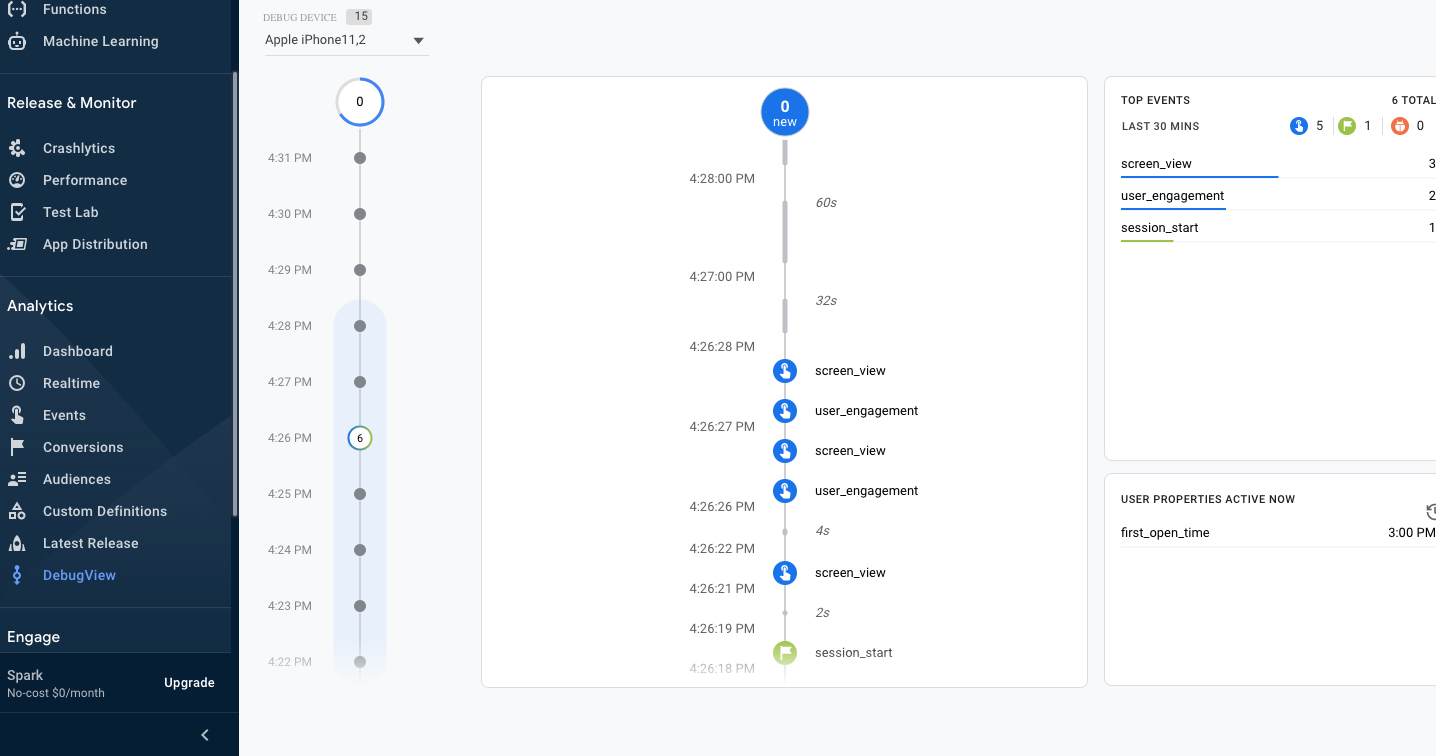Select the 4:26 PM minute marker with 6 events

click(x=360, y=438)
